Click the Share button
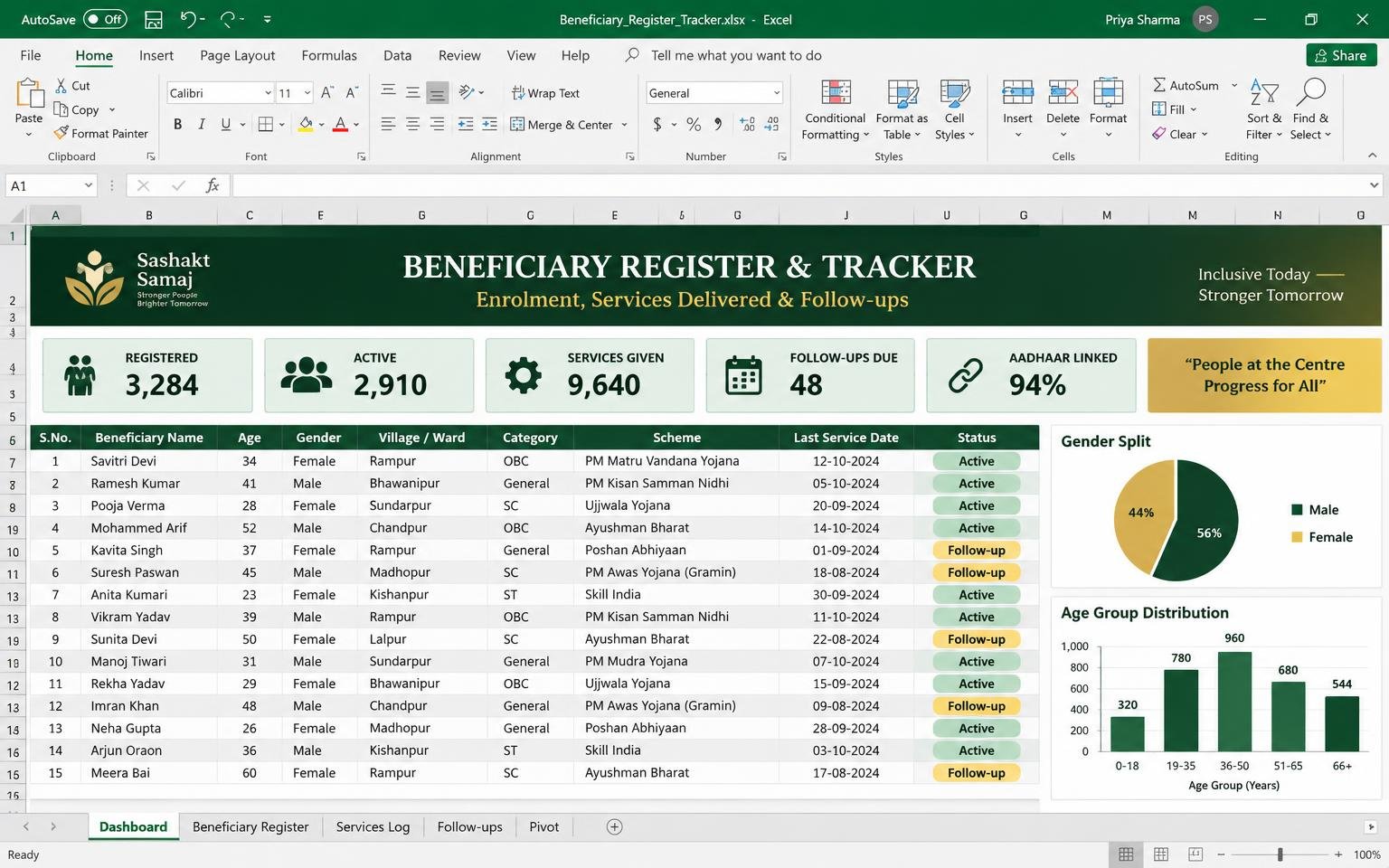1389x868 pixels. point(1341,55)
